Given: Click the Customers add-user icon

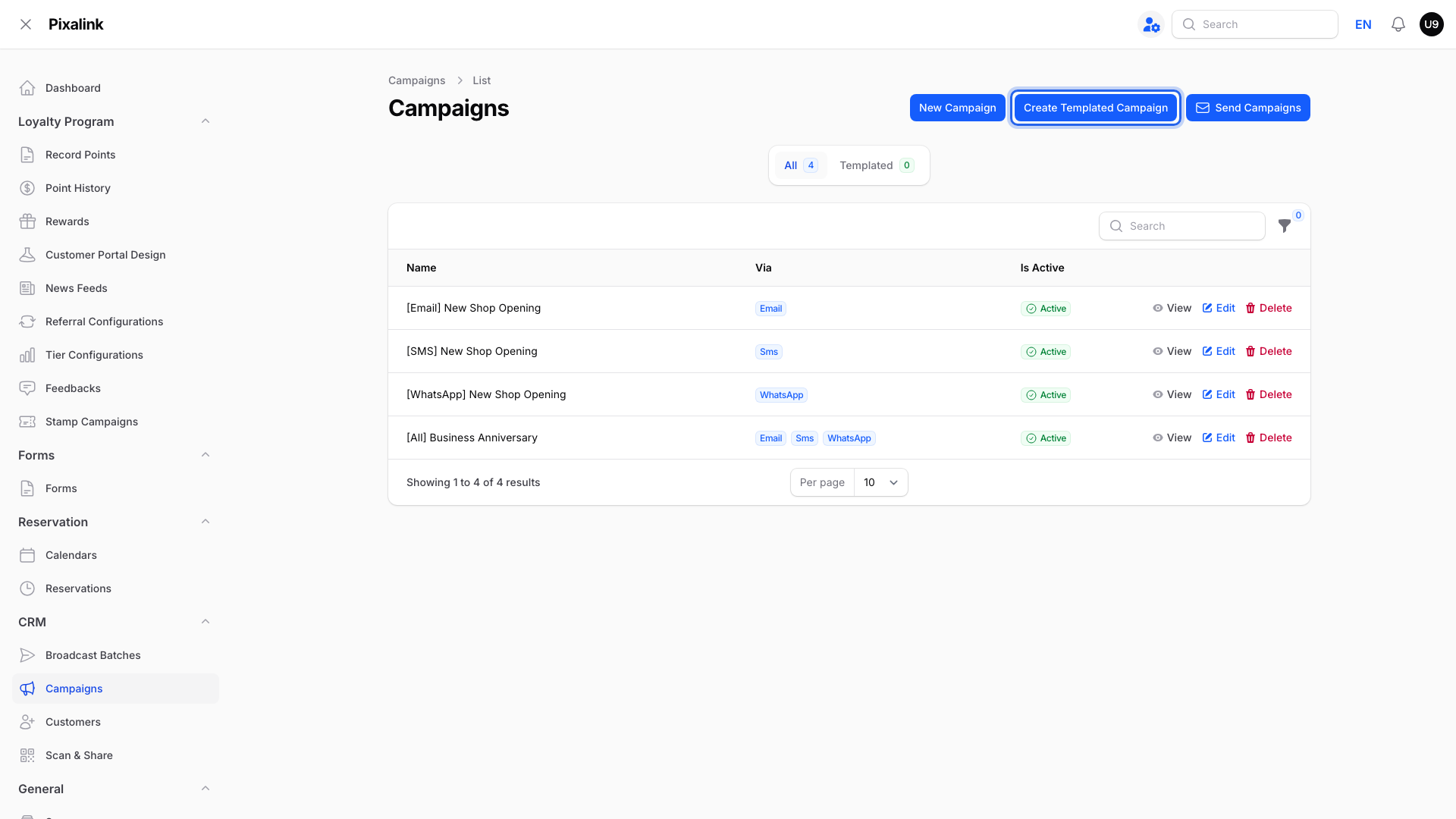Looking at the screenshot, I should tap(27, 722).
